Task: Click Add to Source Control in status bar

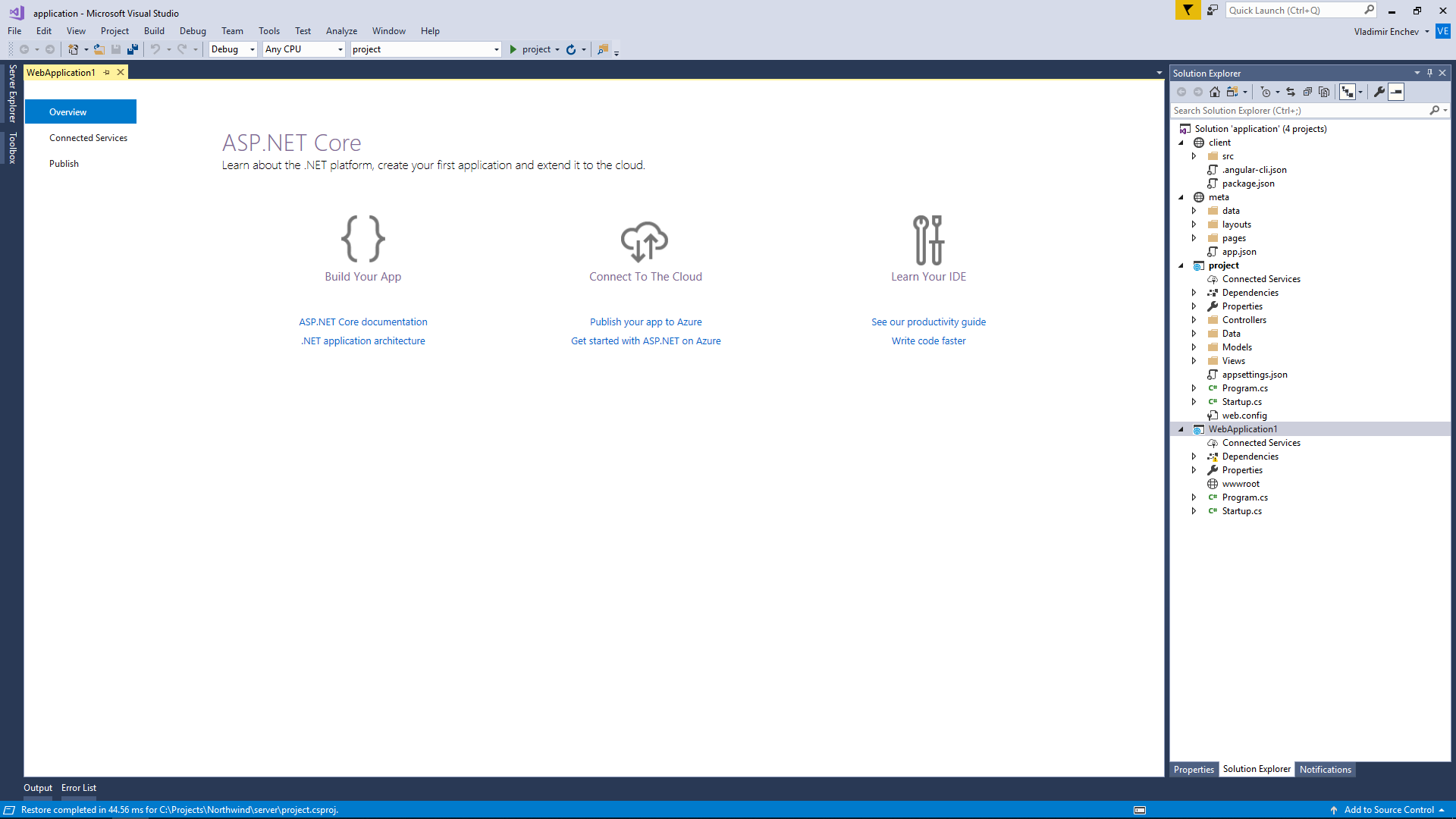Action: coord(1389,810)
